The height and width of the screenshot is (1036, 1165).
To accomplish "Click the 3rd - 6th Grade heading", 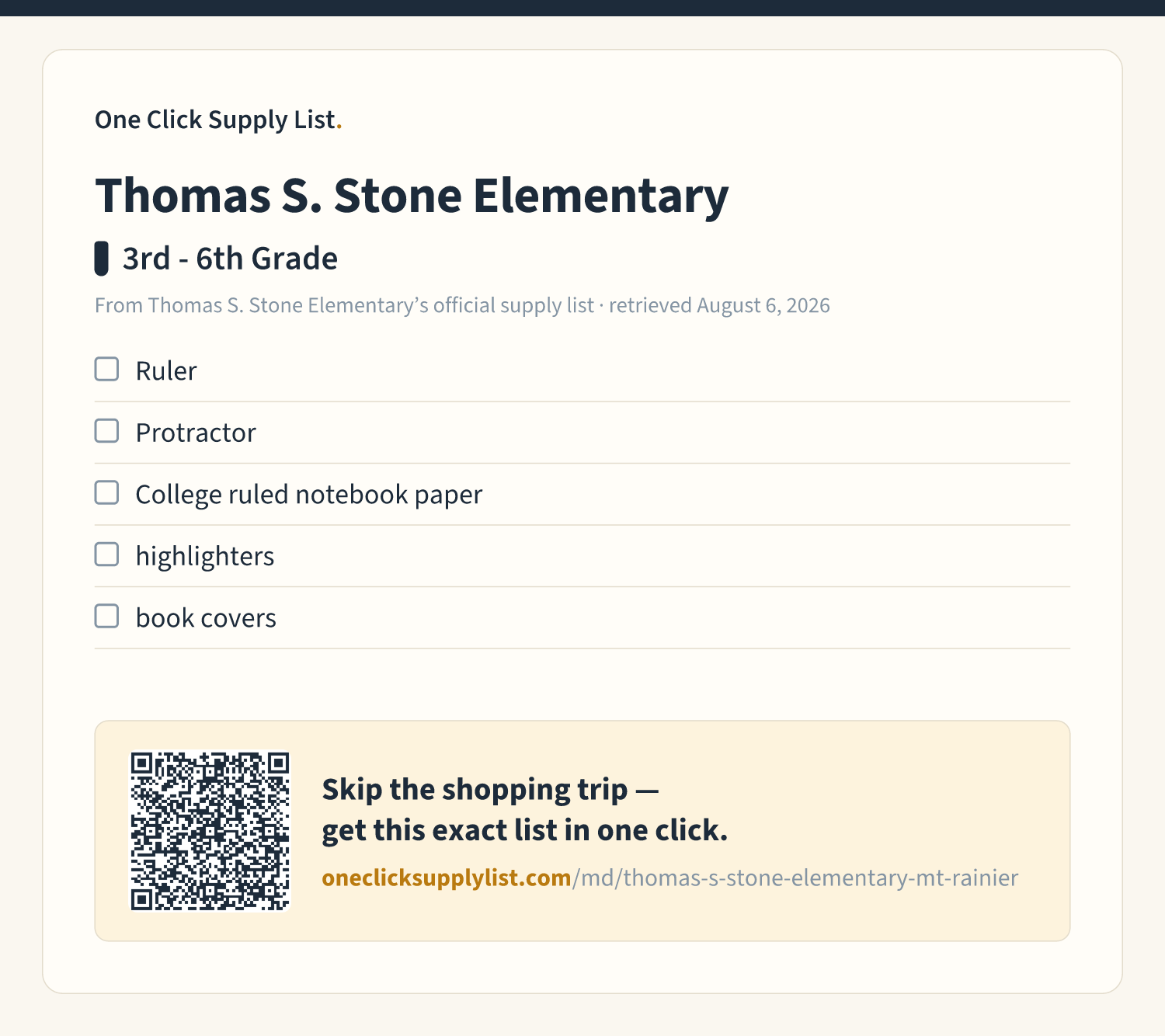I will point(230,259).
